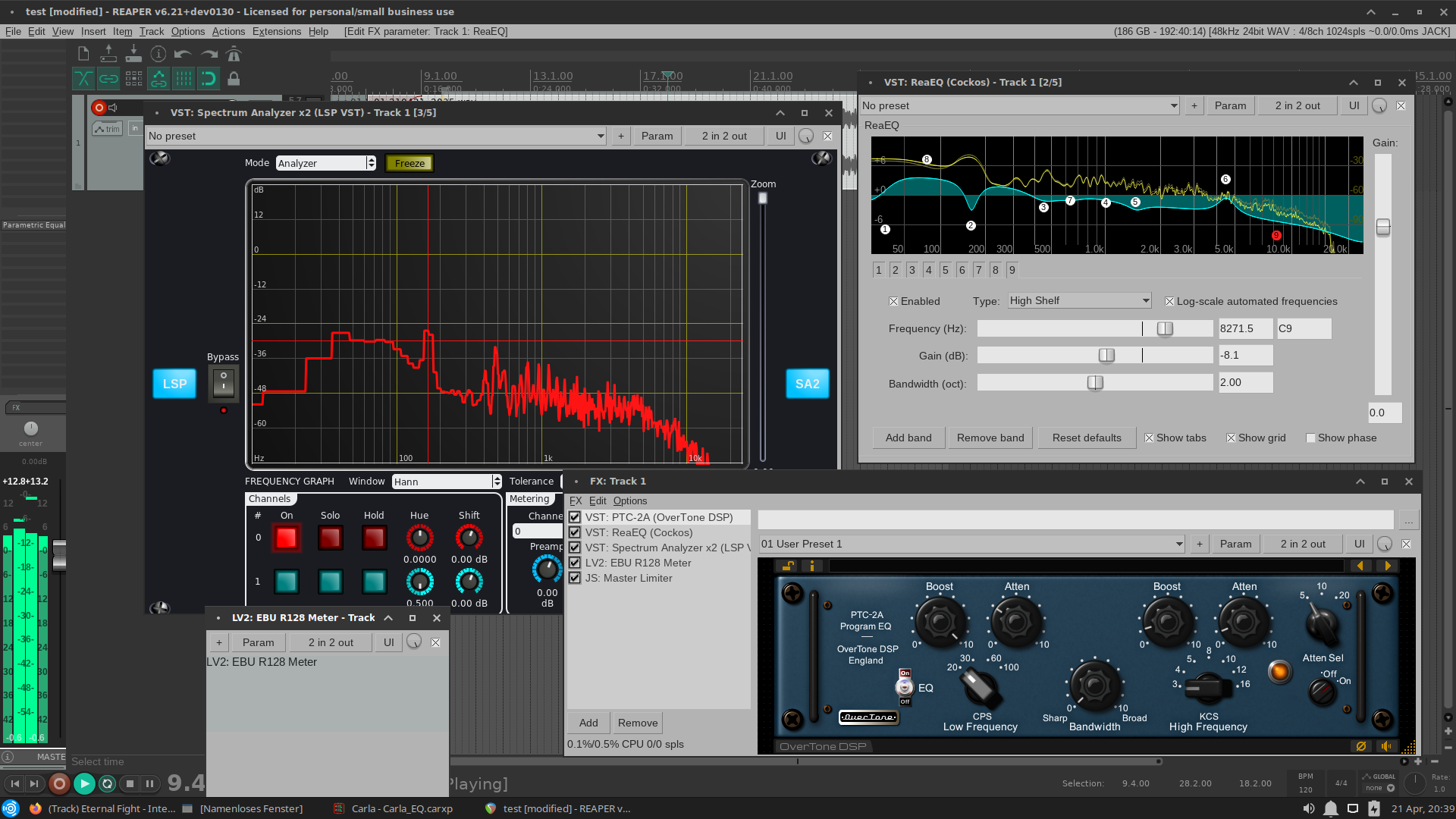1456x819 pixels.
Task: Click PTC-2A next preset arrow
Action: click(x=1387, y=566)
